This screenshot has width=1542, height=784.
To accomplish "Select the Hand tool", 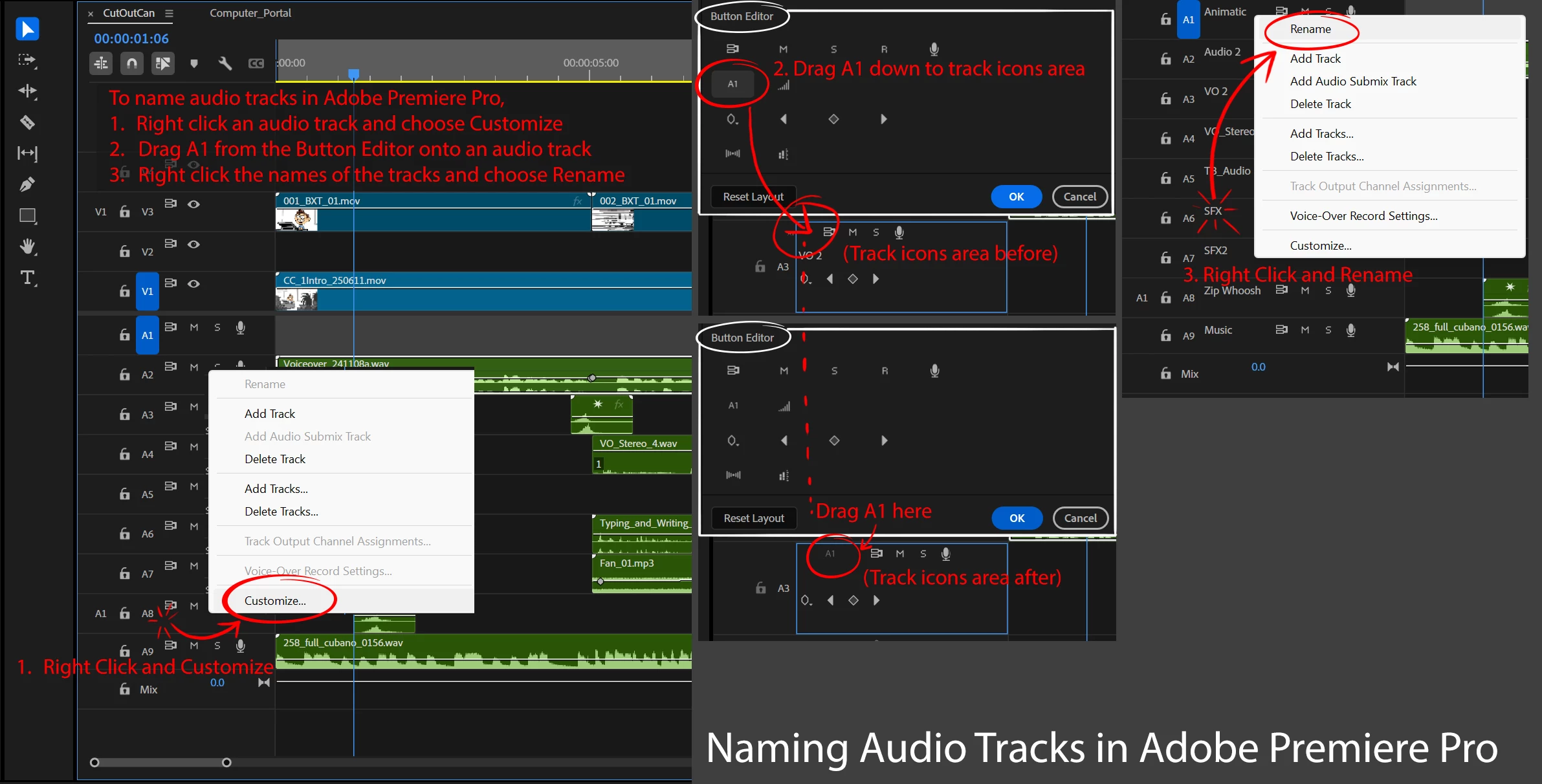I will click(x=27, y=246).
